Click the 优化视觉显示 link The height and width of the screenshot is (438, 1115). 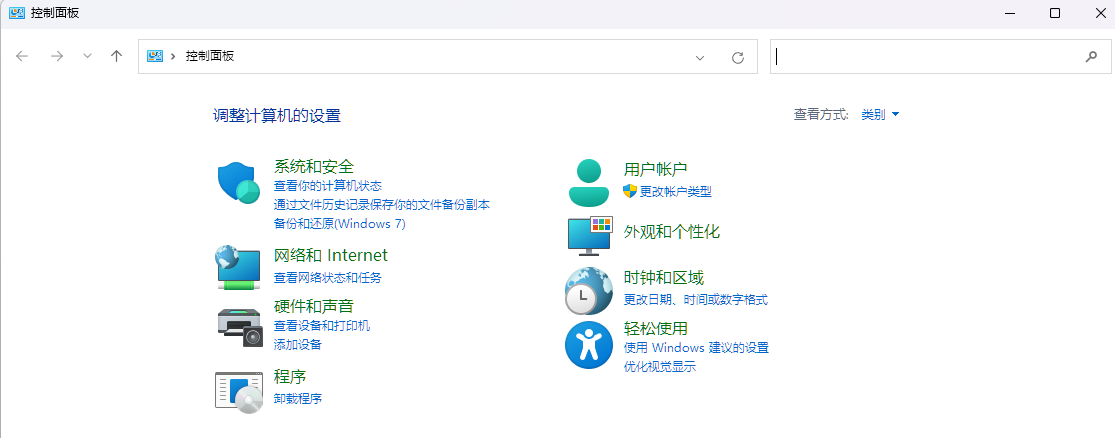click(x=660, y=367)
